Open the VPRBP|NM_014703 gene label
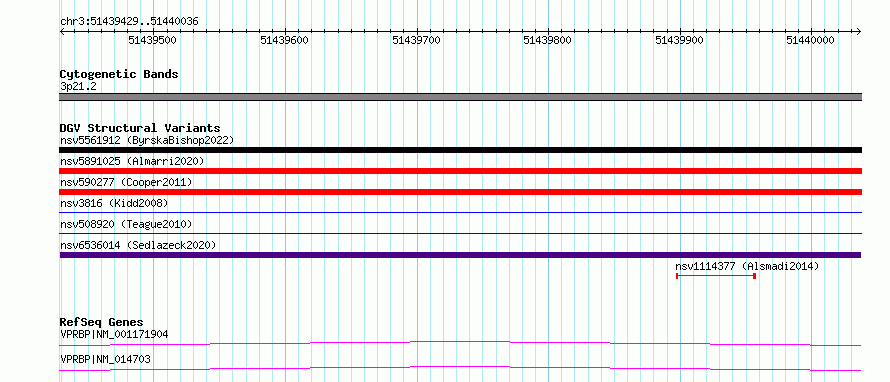The width and height of the screenshot is (890, 382). click(x=106, y=359)
